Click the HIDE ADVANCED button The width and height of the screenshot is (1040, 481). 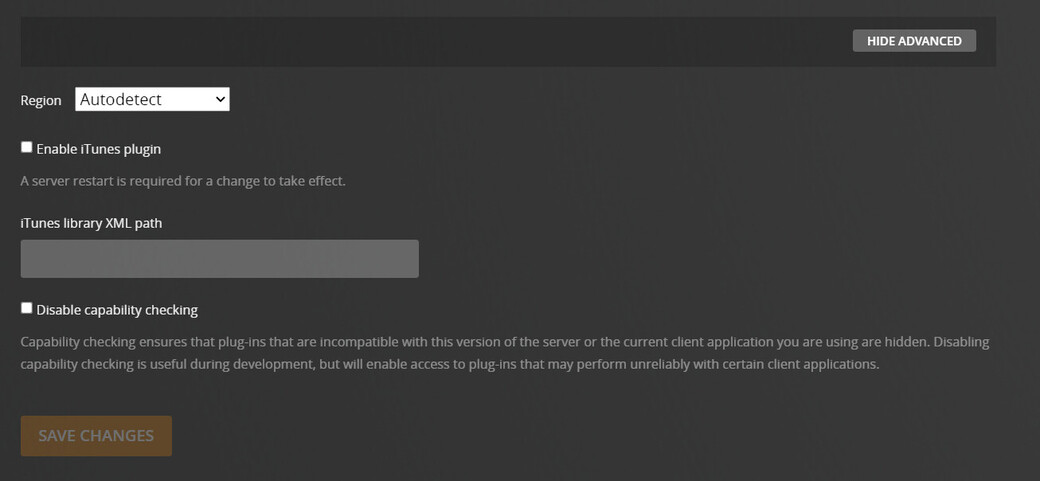(x=914, y=40)
